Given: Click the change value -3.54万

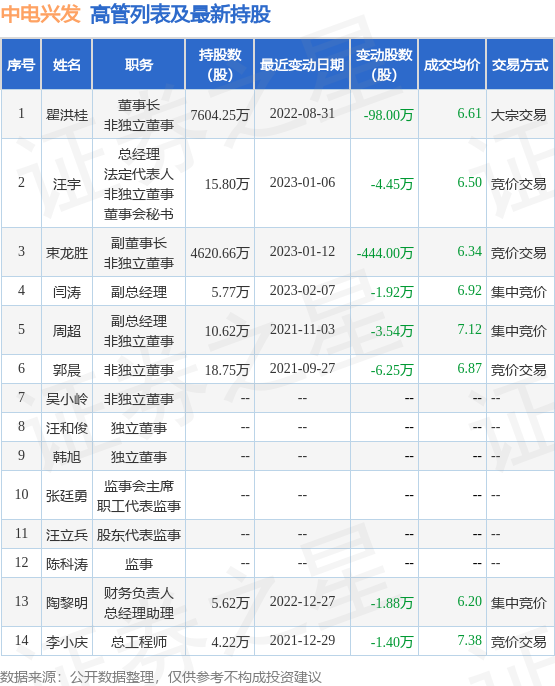Looking at the screenshot, I should click(x=392, y=330).
